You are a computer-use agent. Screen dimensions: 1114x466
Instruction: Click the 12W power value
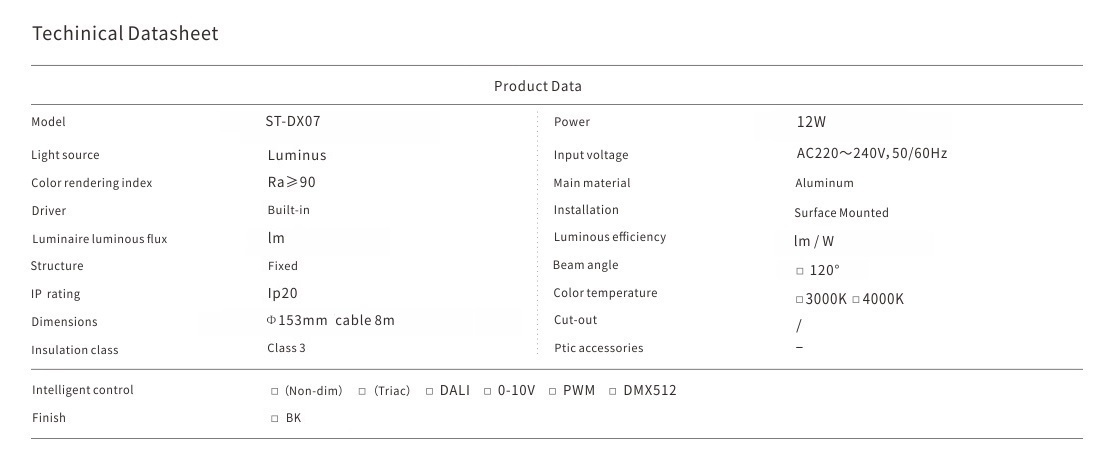tap(811, 122)
